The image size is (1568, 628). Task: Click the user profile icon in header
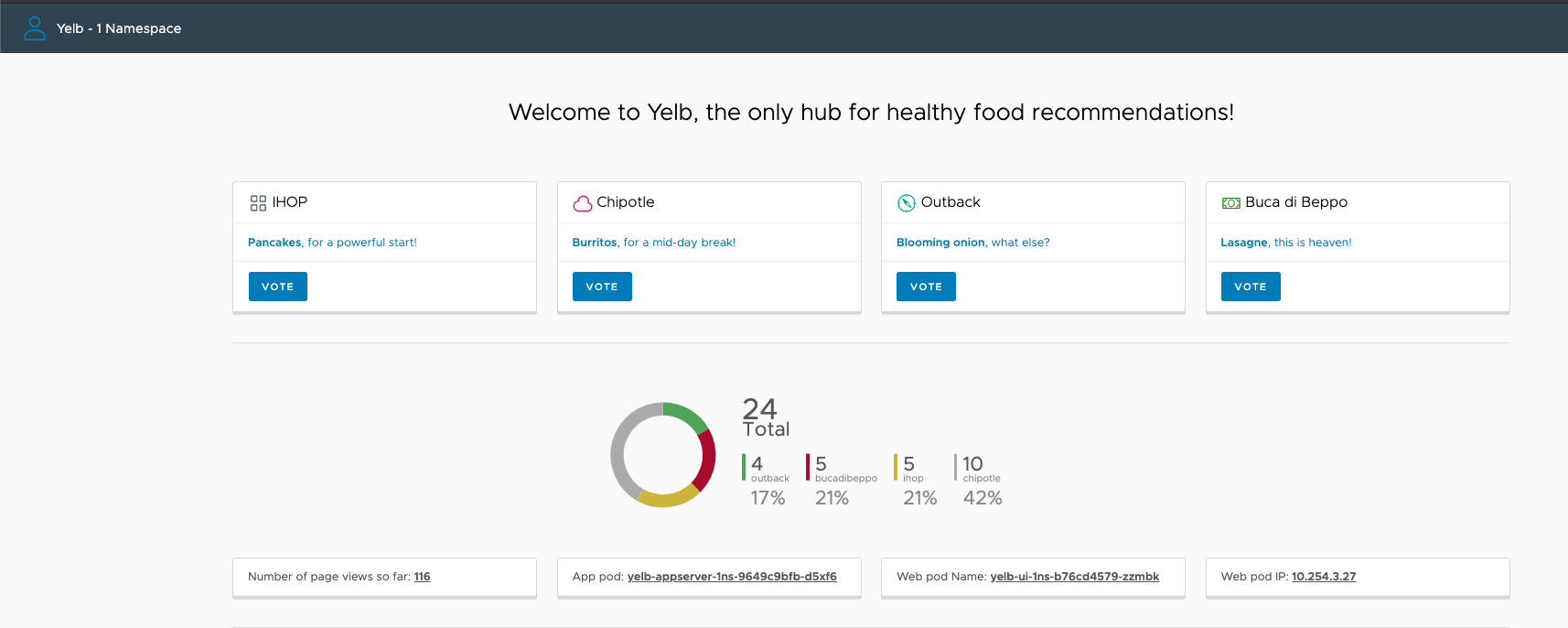point(35,28)
